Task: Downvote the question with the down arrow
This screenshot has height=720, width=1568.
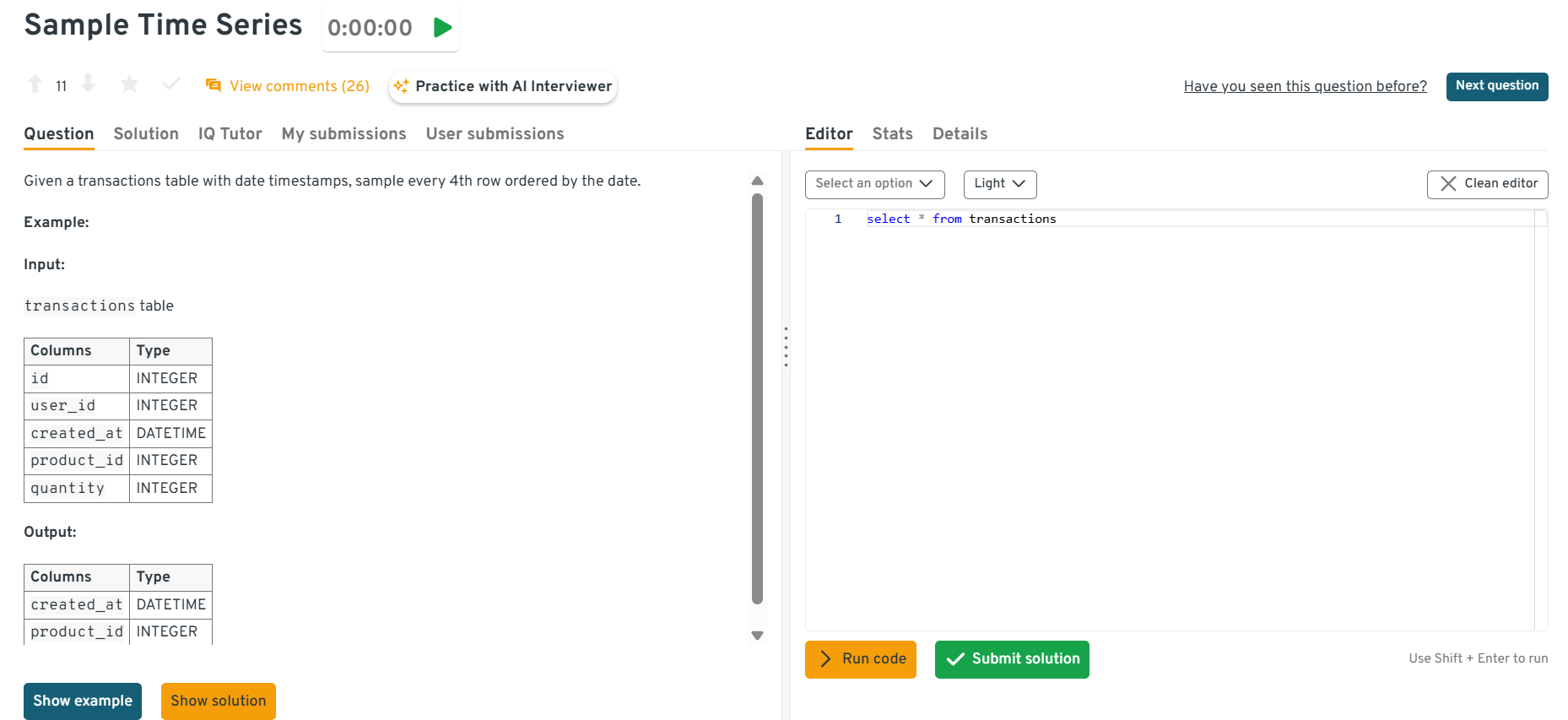Action: coord(89,84)
